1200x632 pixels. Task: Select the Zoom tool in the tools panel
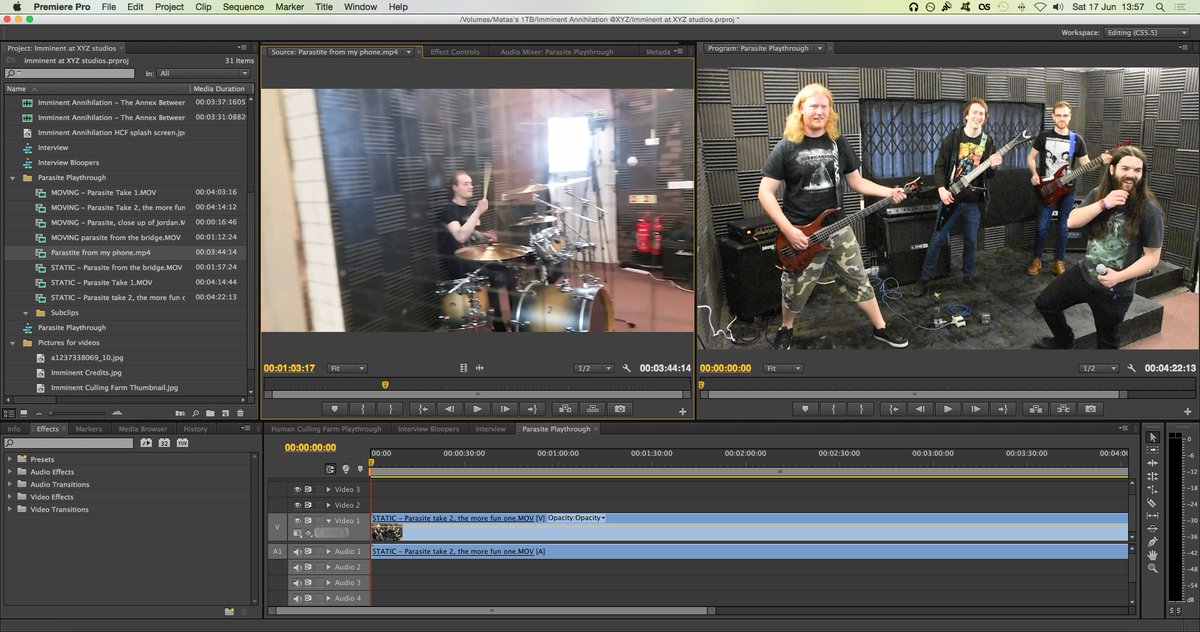pyautogui.click(x=1152, y=567)
